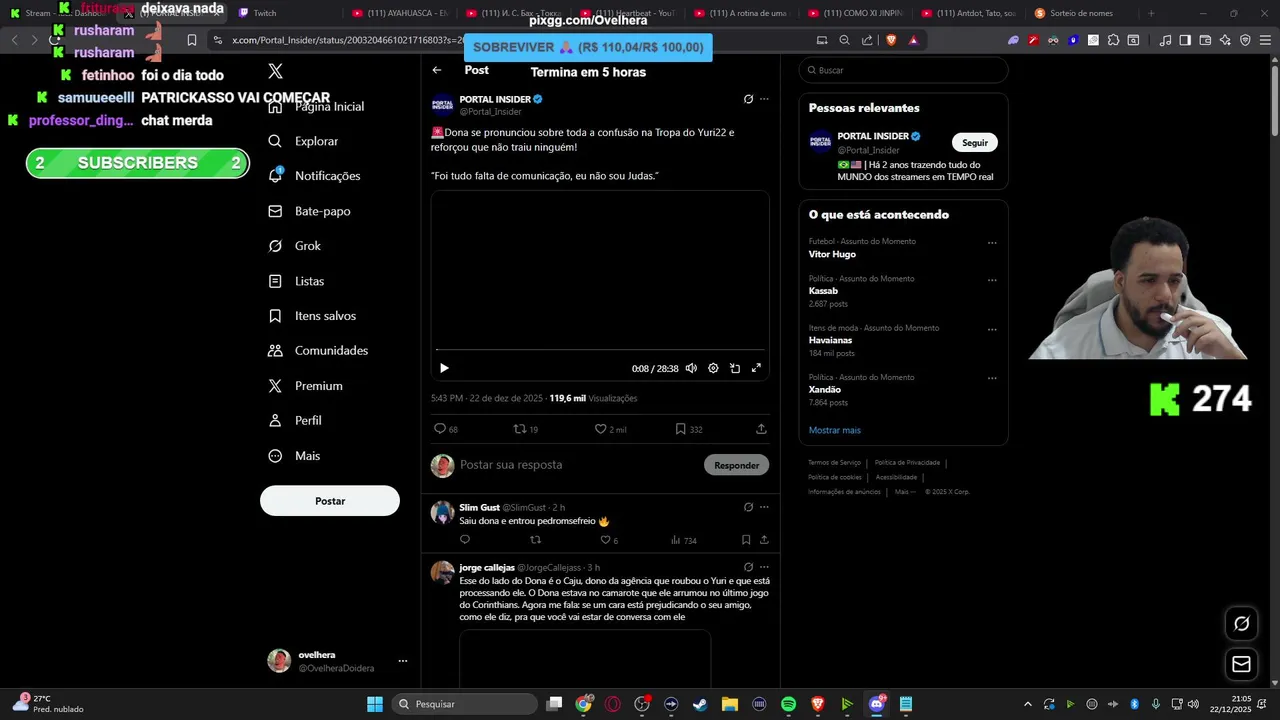The height and width of the screenshot is (720, 1280).
Task: Open Windows Start menu
Action: [x=375, y=704]
